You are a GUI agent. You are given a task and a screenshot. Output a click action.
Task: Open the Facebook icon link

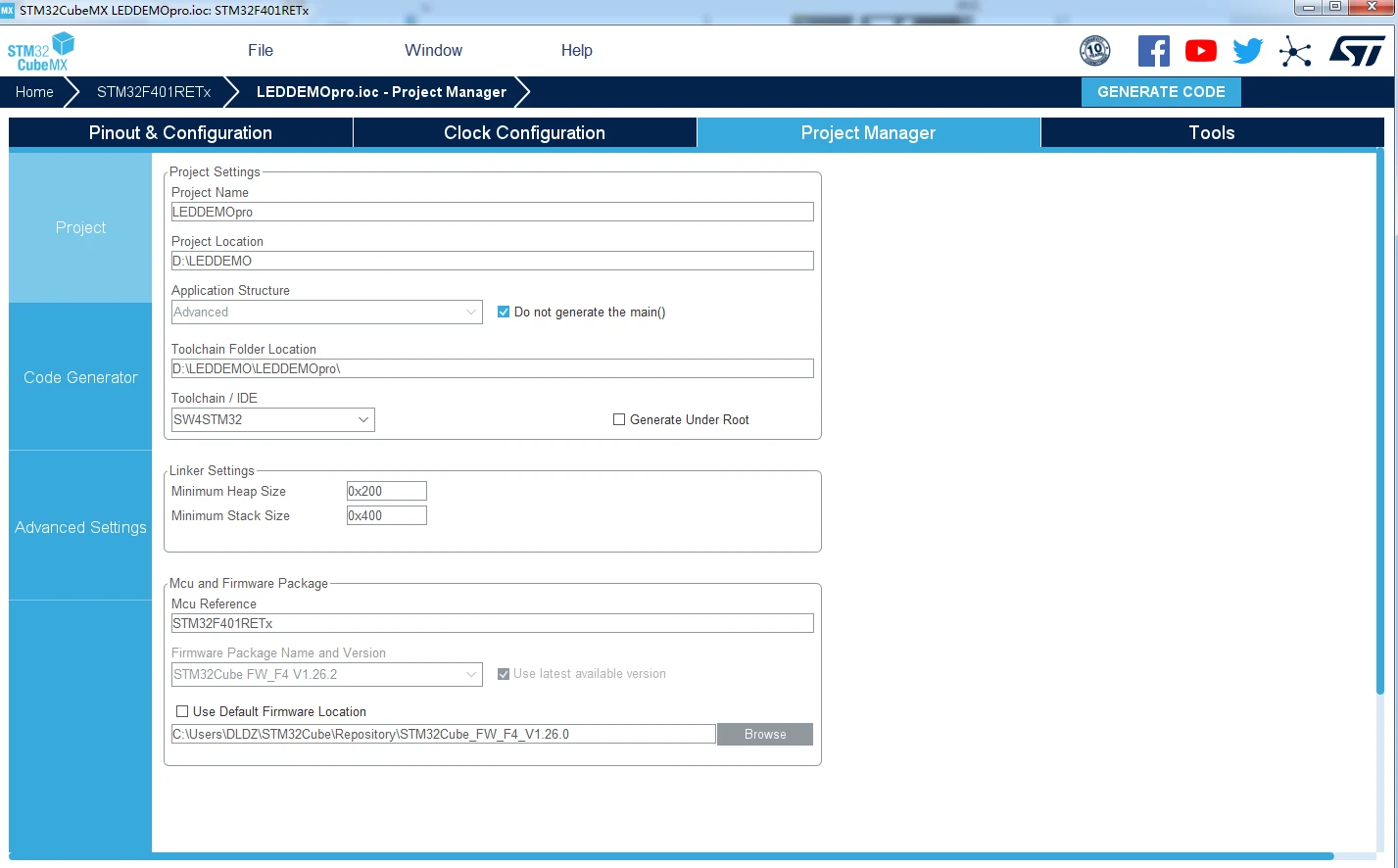(1153, 51)
